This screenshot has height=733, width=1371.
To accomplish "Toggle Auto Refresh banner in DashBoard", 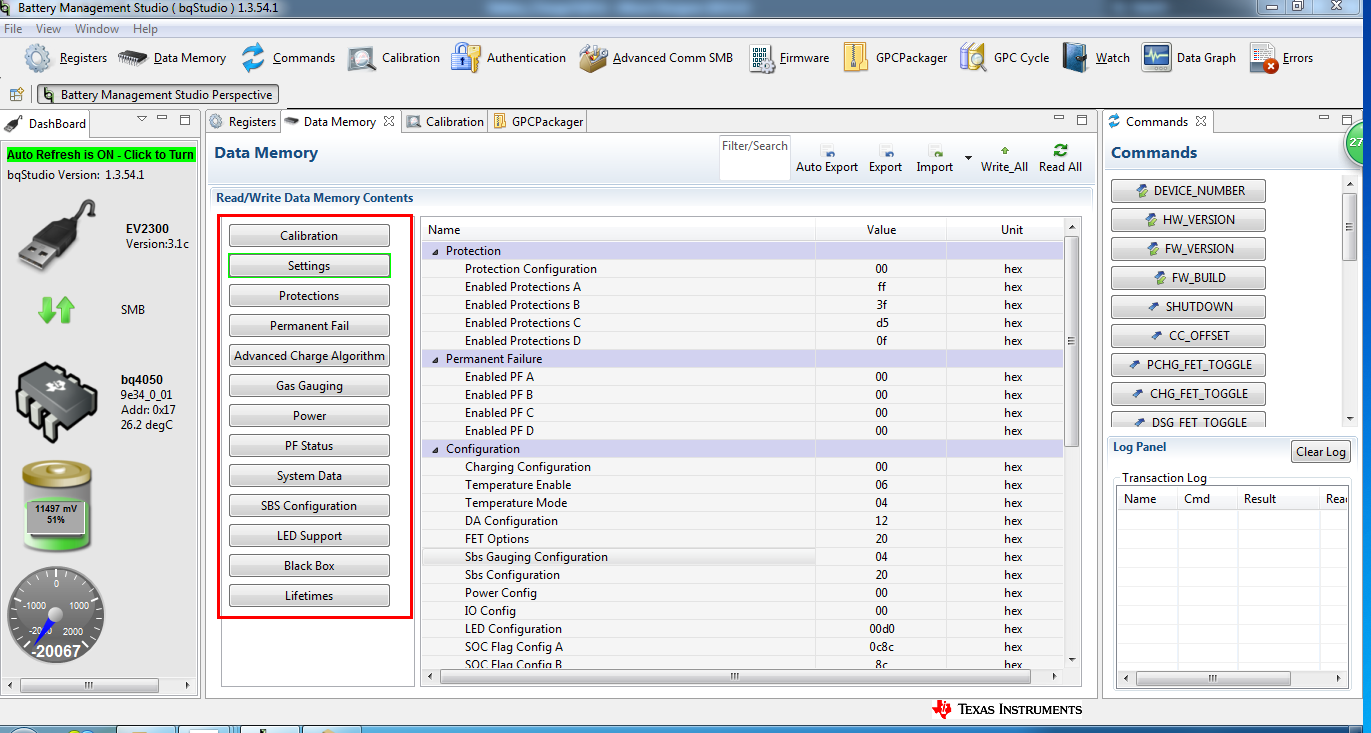I will pos(101,155).
